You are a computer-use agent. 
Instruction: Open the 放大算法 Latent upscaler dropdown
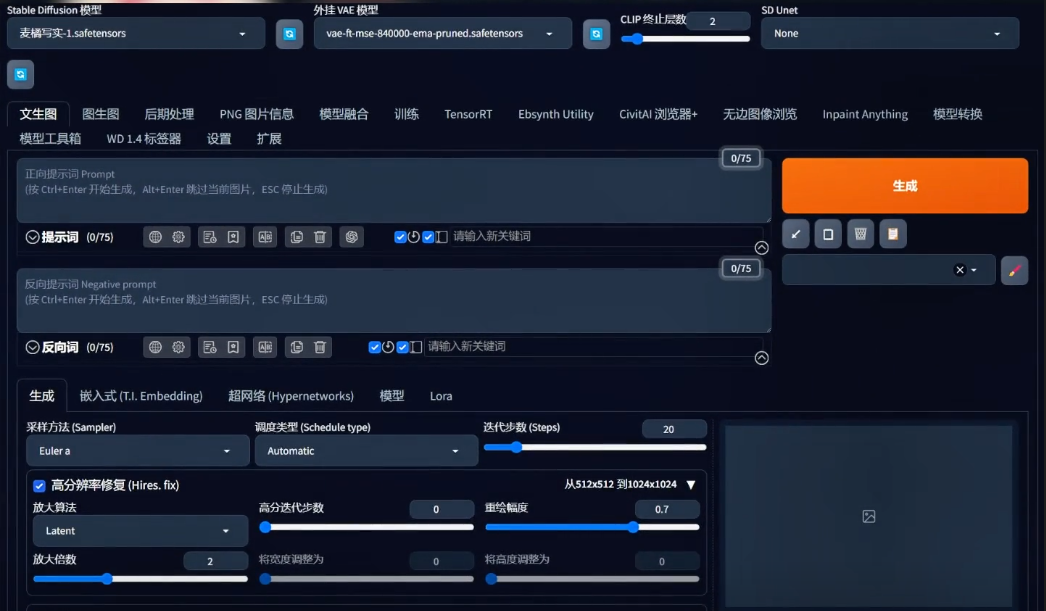tap(140, 531)
